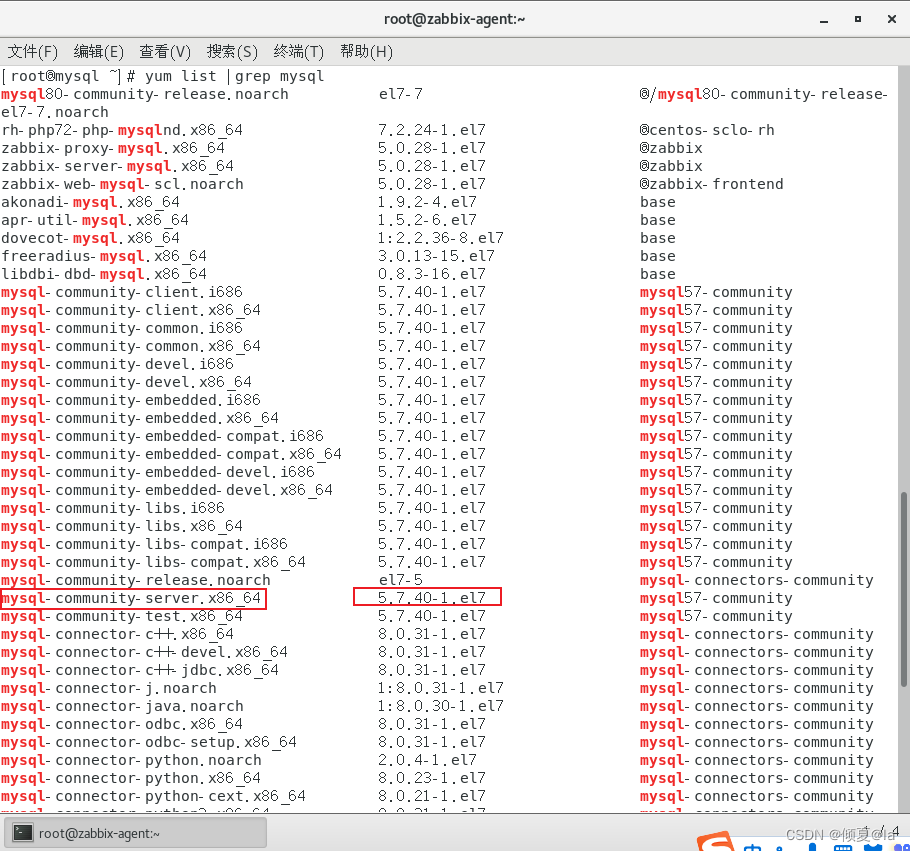The image size is (910, 851).
Task: Select mysql-community-embedded-compat.x86_64 package name
Action: [171, 454]
